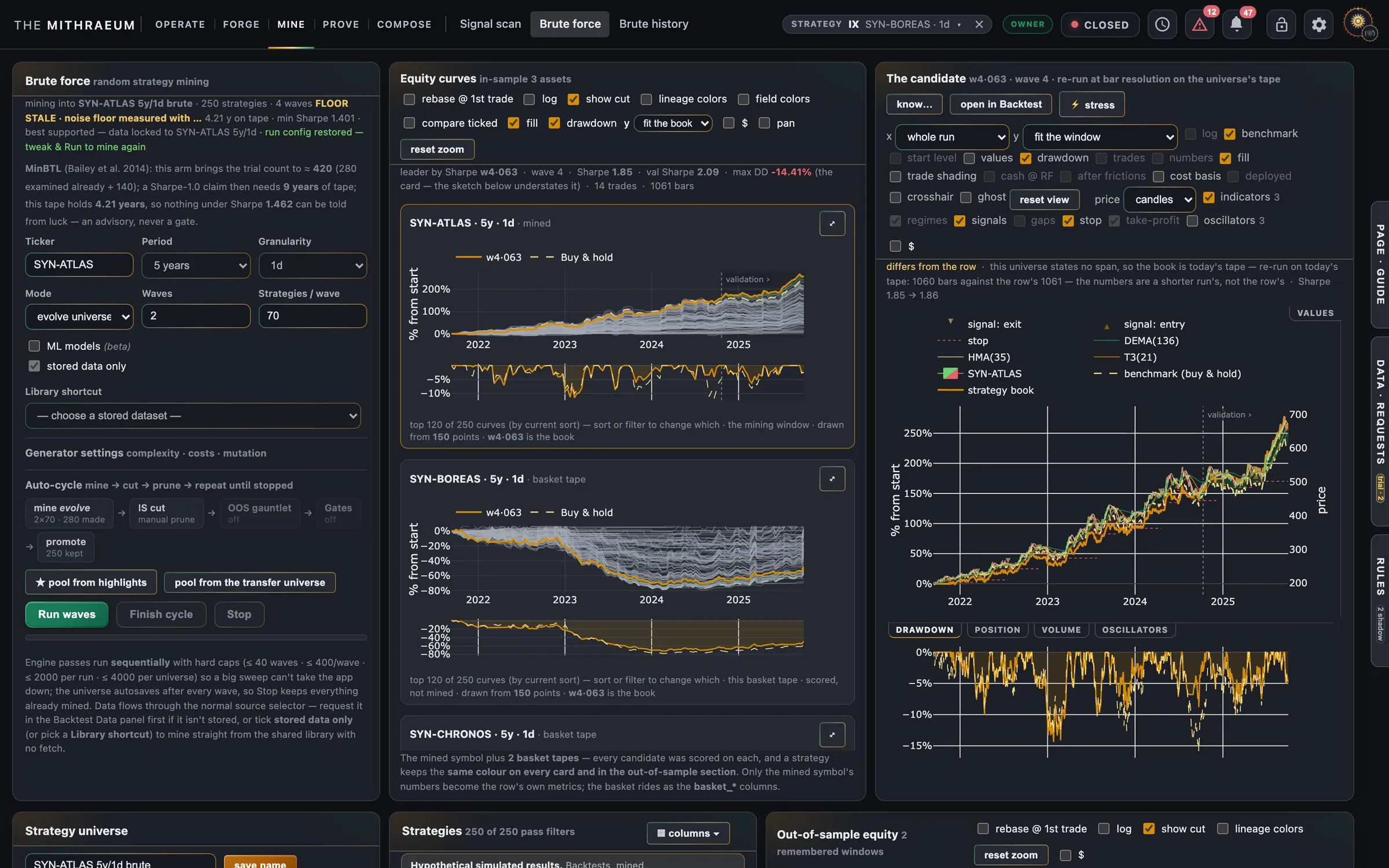Click the Waves input field
Screen dimensions: 1389x868
[x=196, y=316]
